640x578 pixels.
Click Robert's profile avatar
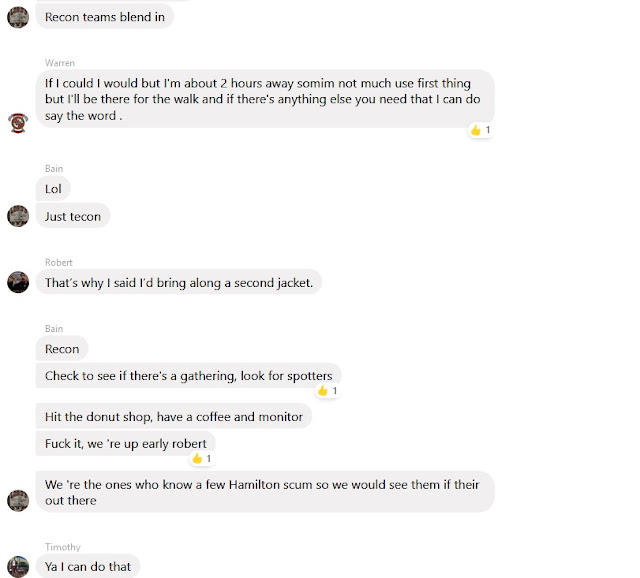[17, 282]
